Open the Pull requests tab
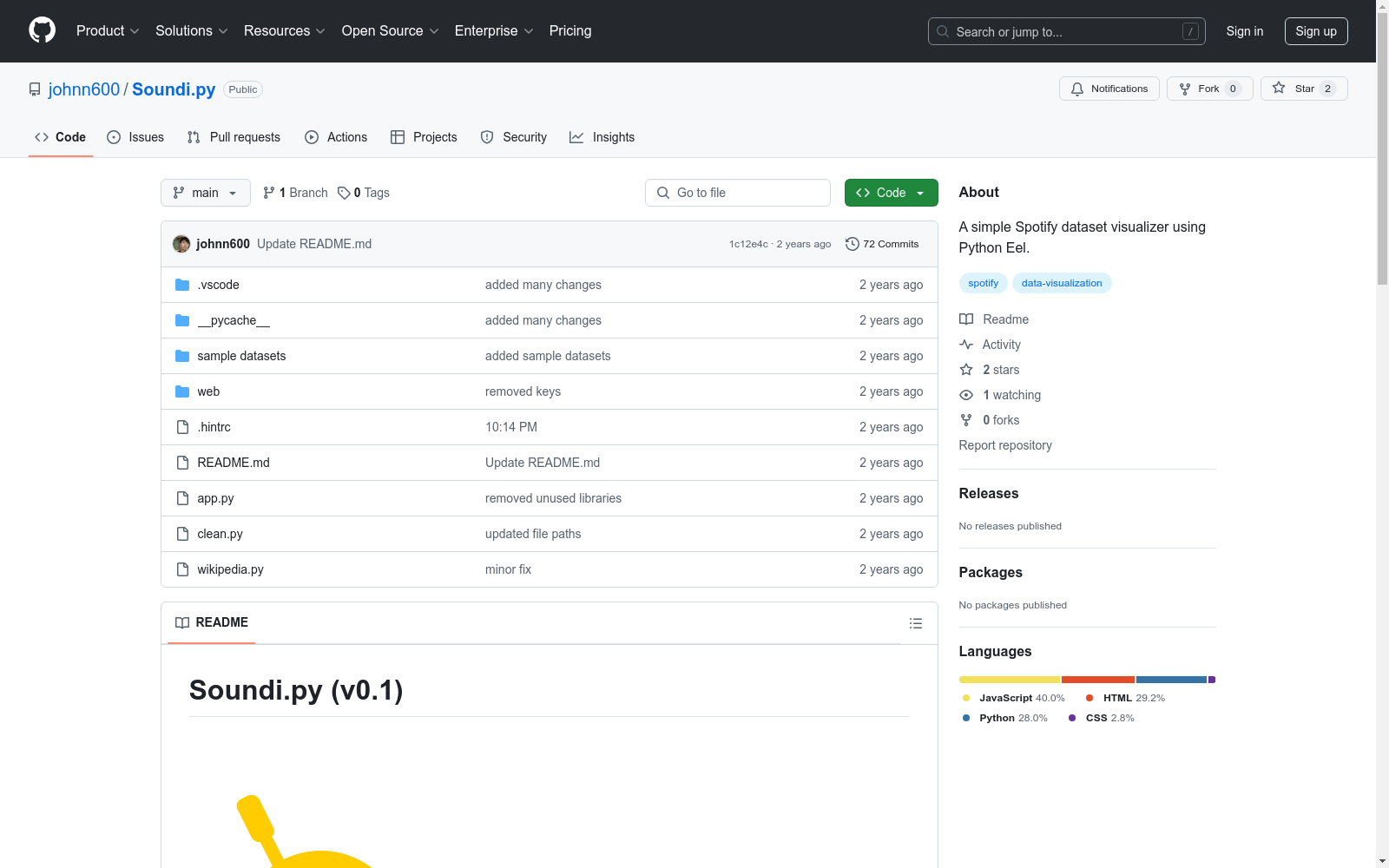Viewport: 1389px width, 868px height. pyautogui.click(x=234, y=137)
